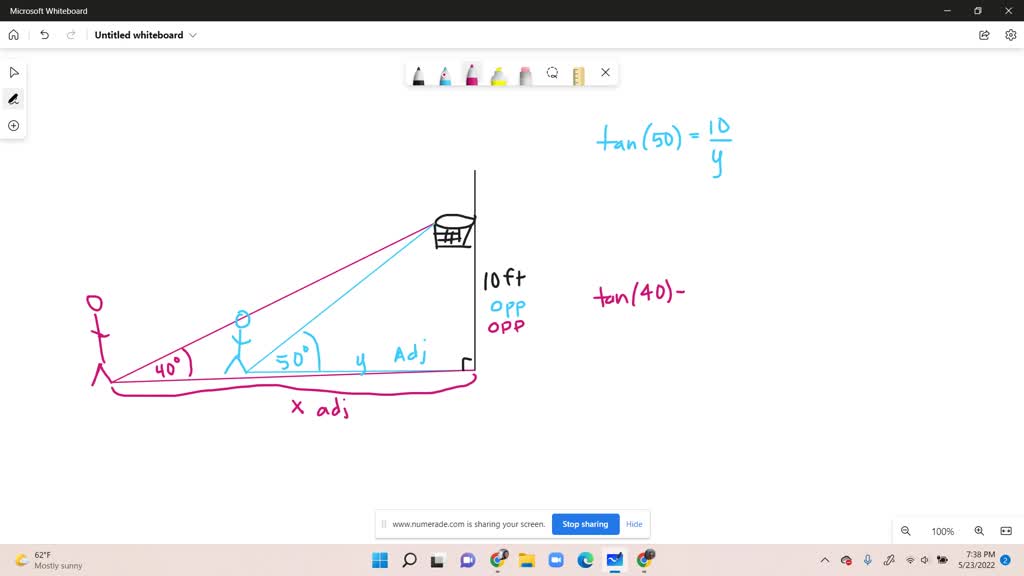
Task: Select the magenta pen tool
Action: click(x=471, y=73)
